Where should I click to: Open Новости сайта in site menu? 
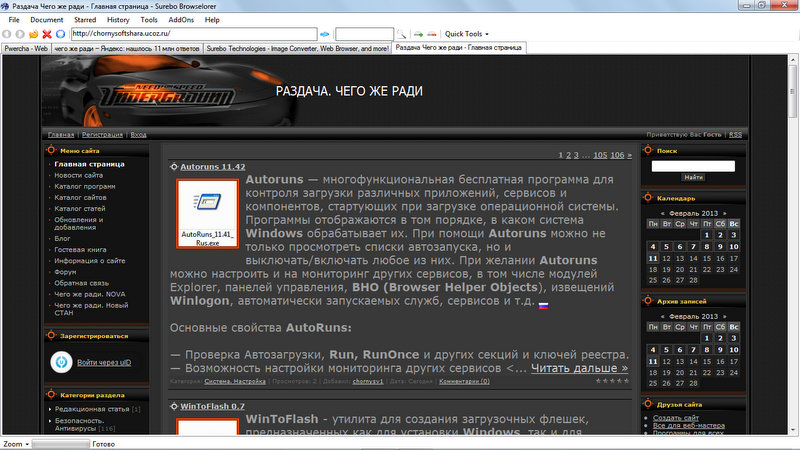[x=79, y=175]
